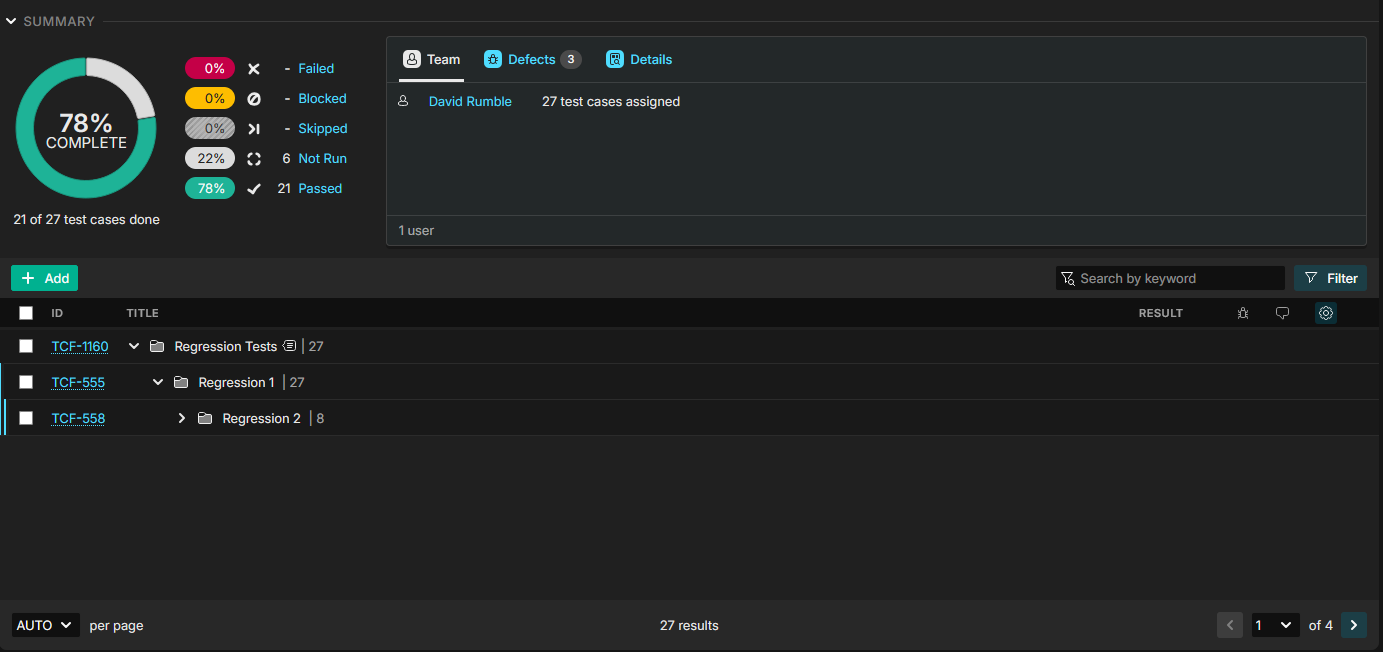The height and width of the screenshot is (652, 1383).
Task: Switch to the Defects tab
Action: point(531,60)
